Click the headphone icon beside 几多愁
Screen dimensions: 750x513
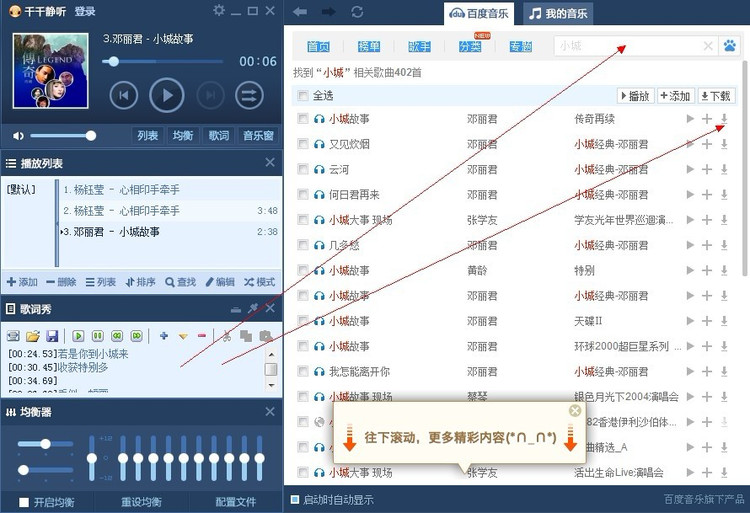[x=319, y=245]
